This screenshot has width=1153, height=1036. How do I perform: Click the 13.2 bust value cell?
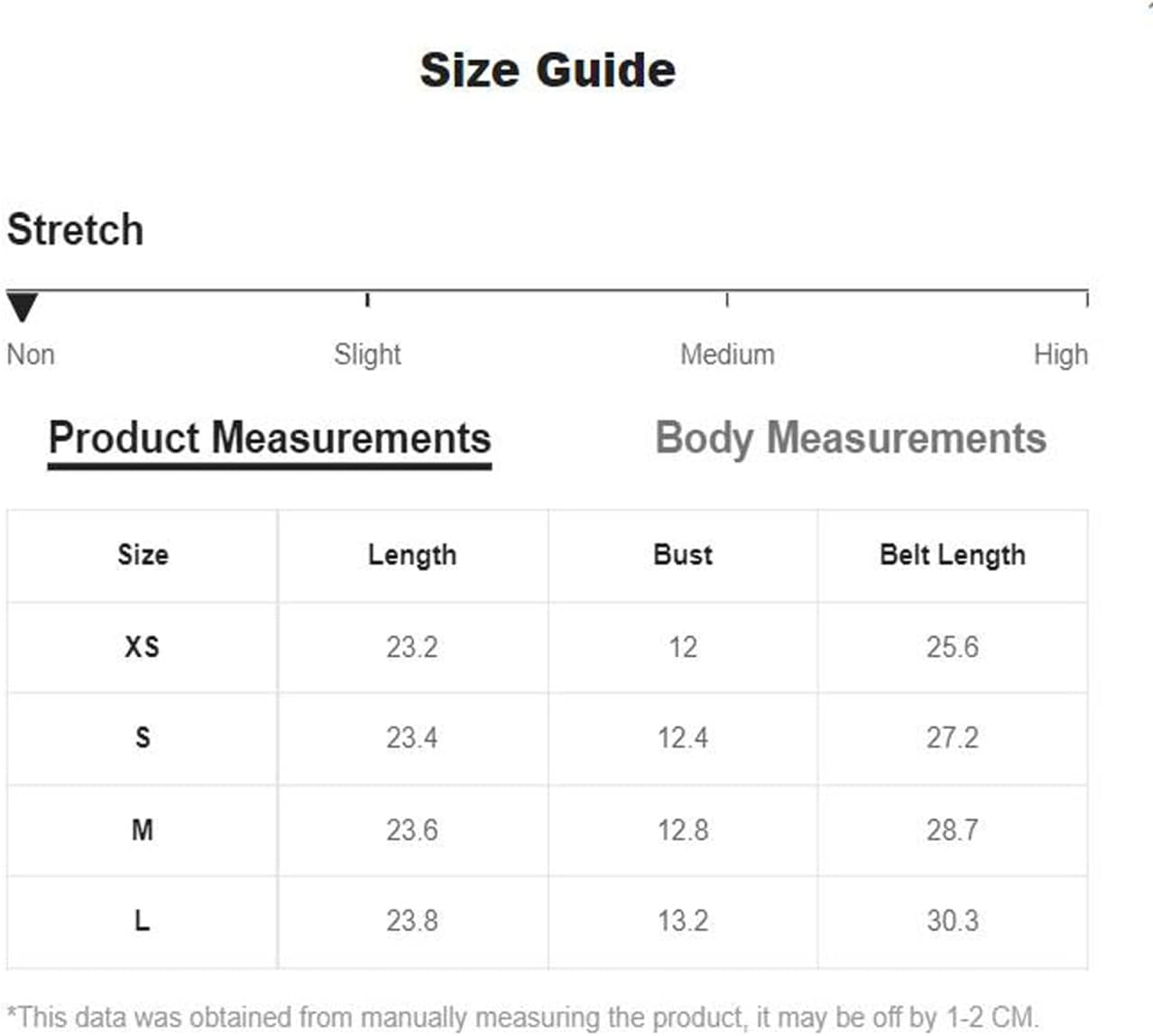(x=683, y=921)
